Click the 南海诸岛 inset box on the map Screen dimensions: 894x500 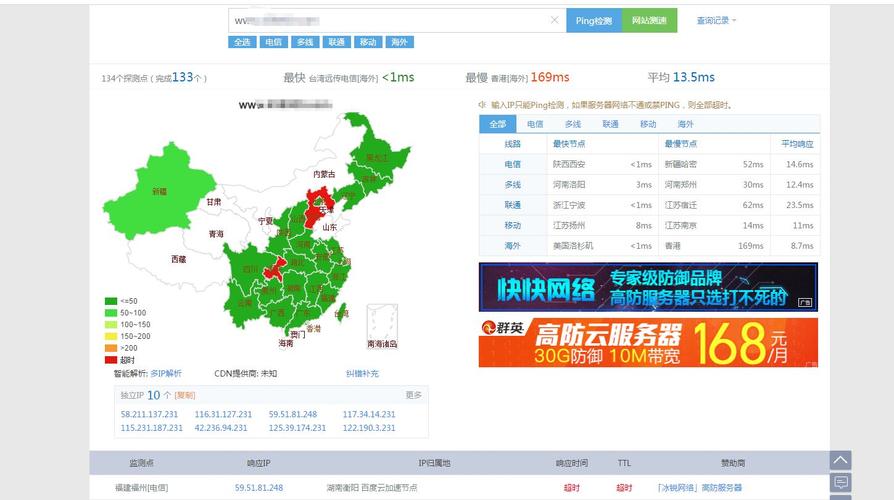(382, 326)
